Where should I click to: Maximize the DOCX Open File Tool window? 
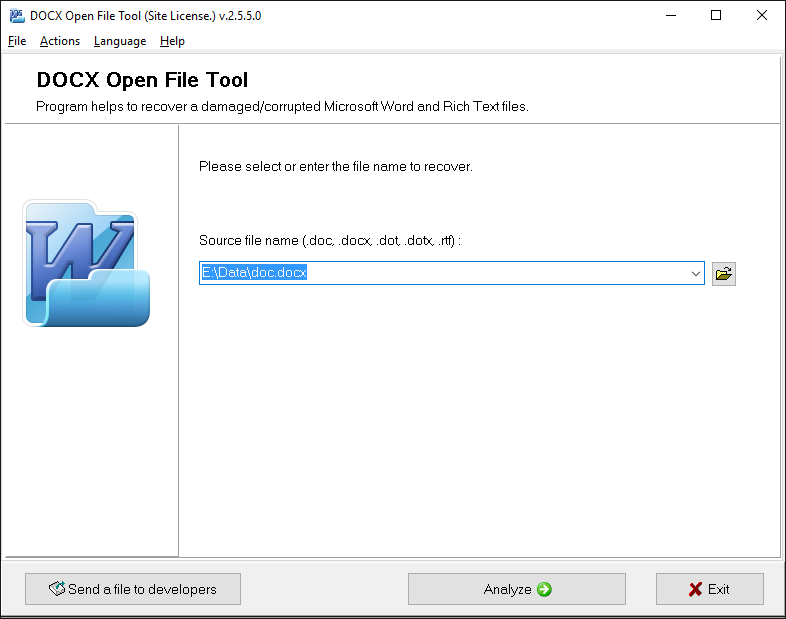point(716,16)
